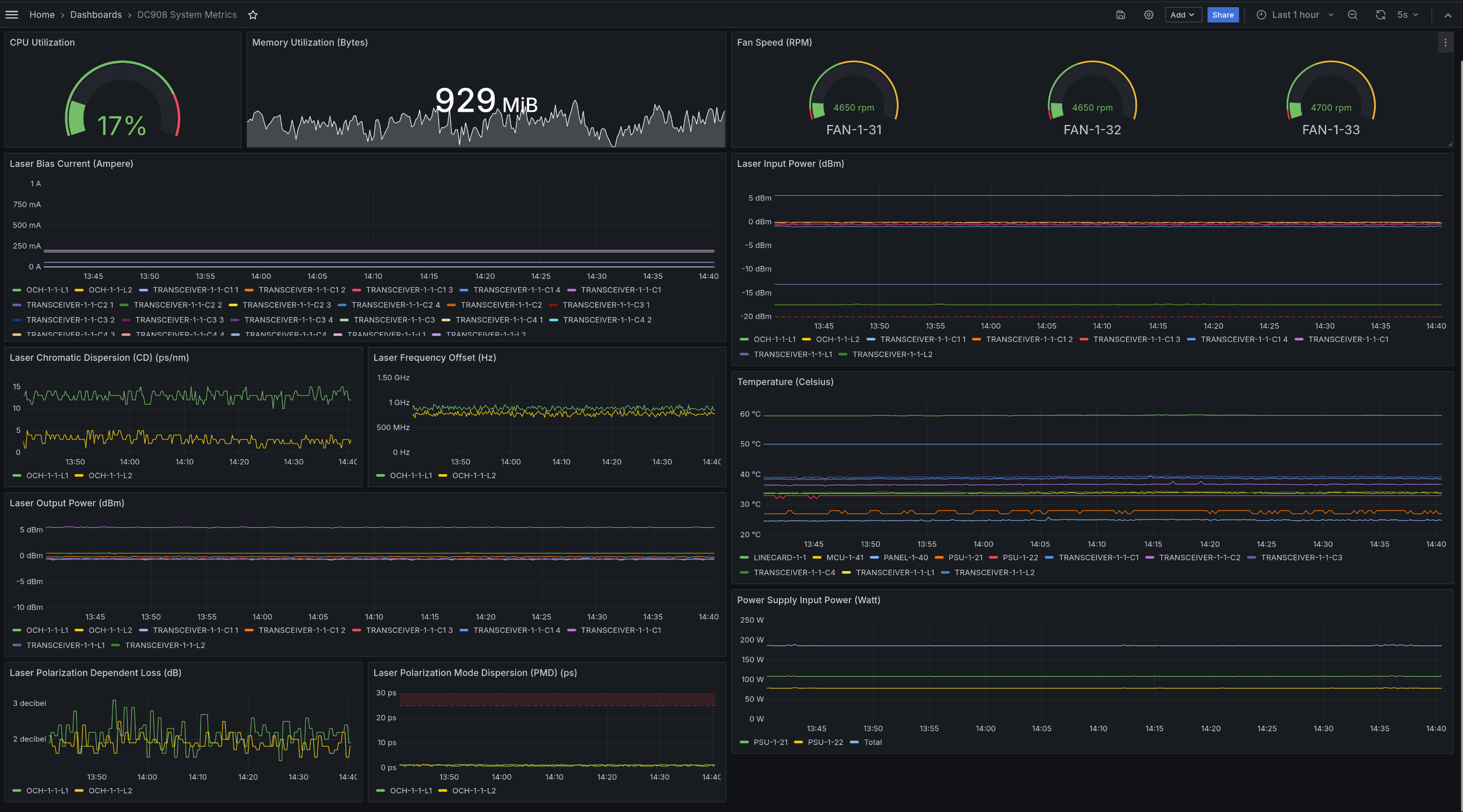Star the DC908 System Metrics dashboard

tap(253, 15)
